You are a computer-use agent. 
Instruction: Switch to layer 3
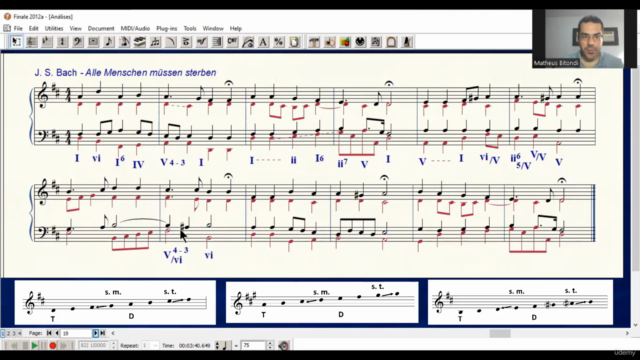(14, 333)
